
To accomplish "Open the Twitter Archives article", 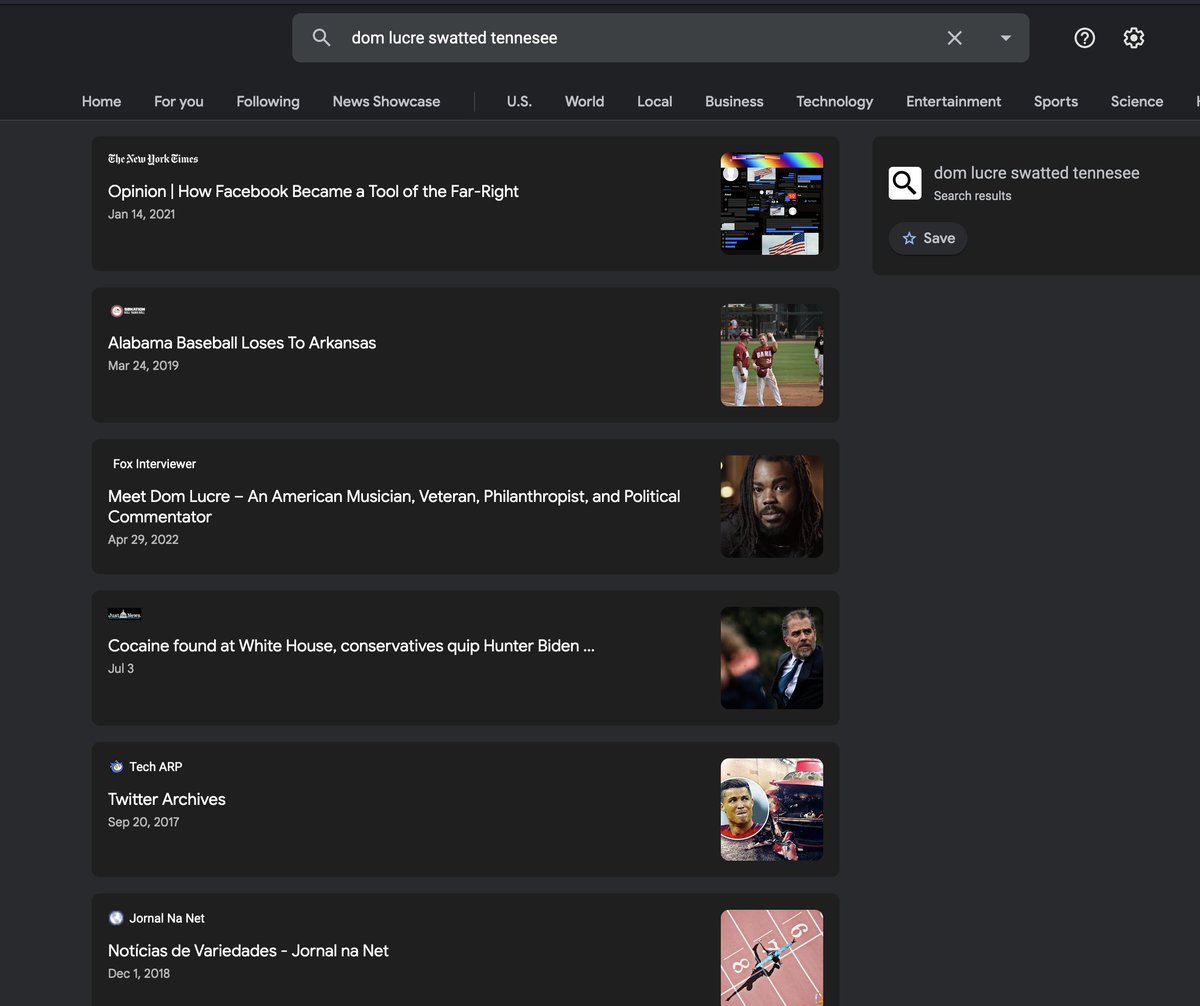I will click(167, 799).
